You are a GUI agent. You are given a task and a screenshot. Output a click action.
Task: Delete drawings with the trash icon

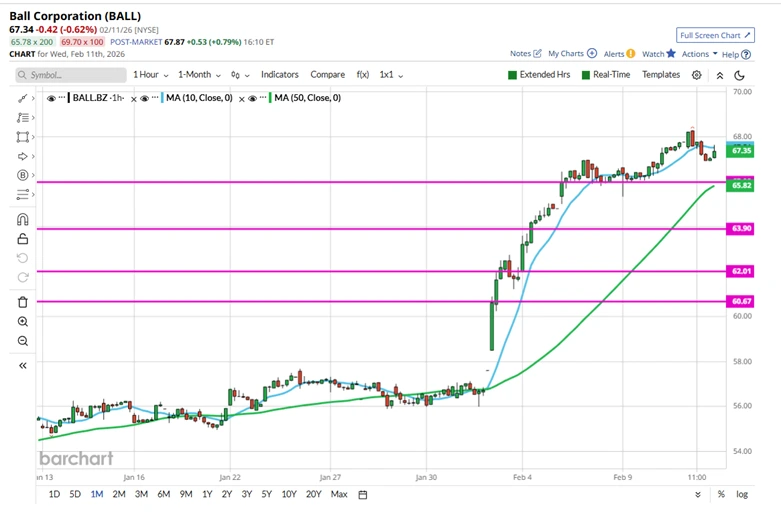(x=23, y=302)
